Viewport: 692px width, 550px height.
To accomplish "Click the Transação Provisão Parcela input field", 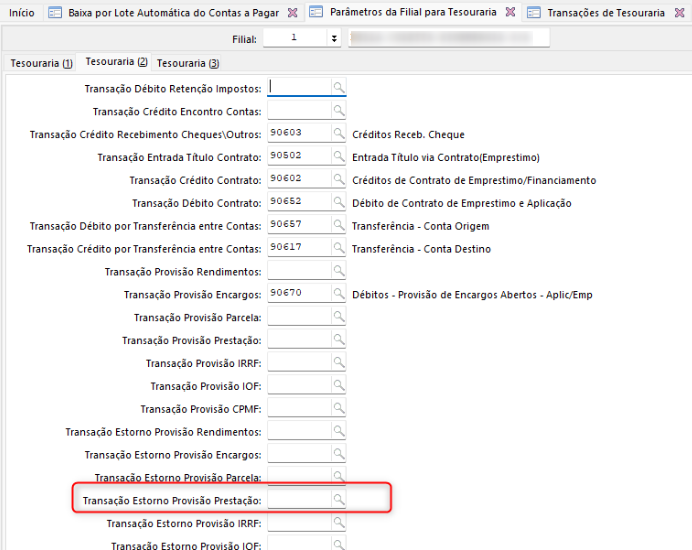I will (x=299, y=317).
